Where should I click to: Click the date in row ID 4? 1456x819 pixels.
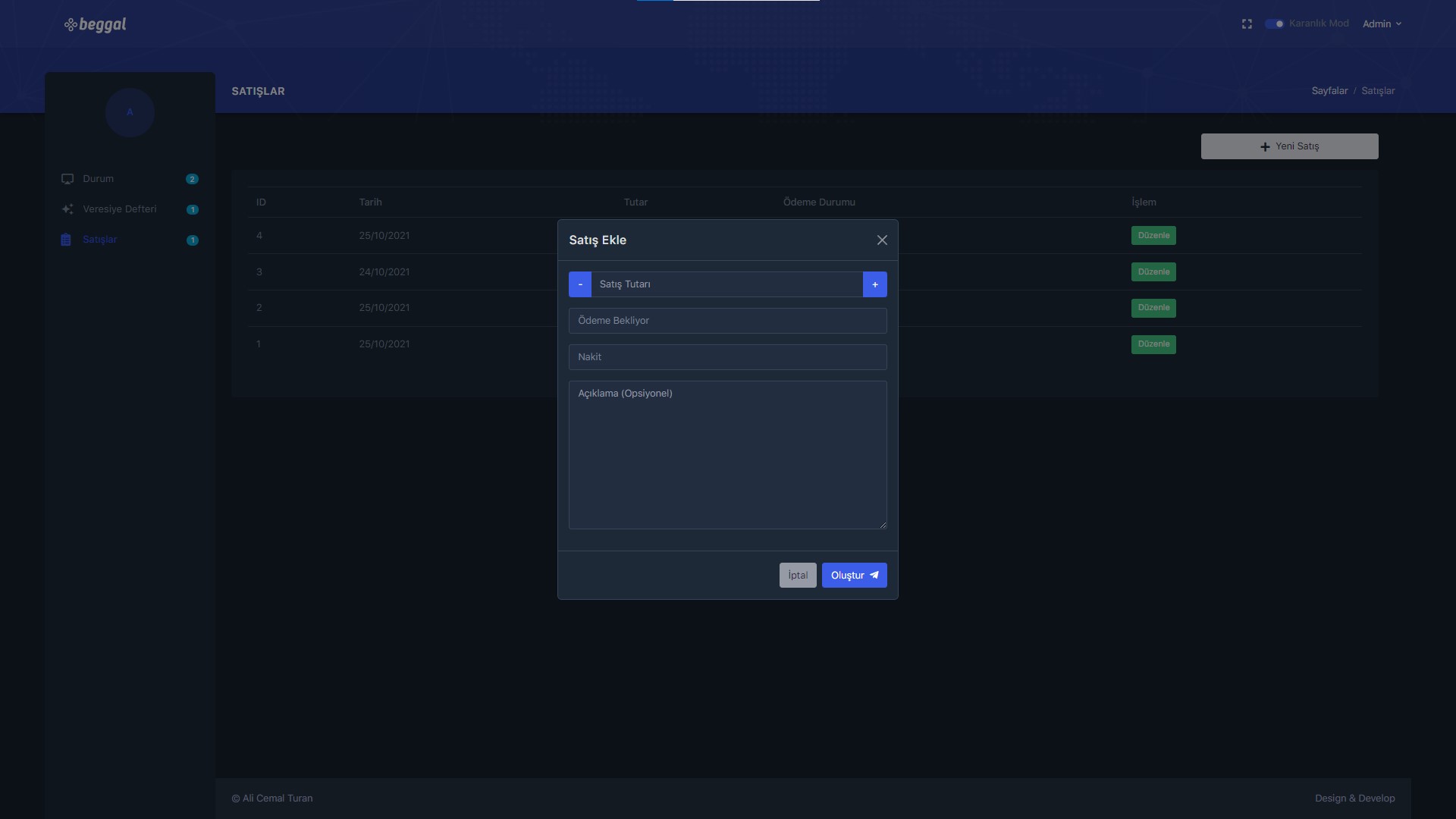384,236
